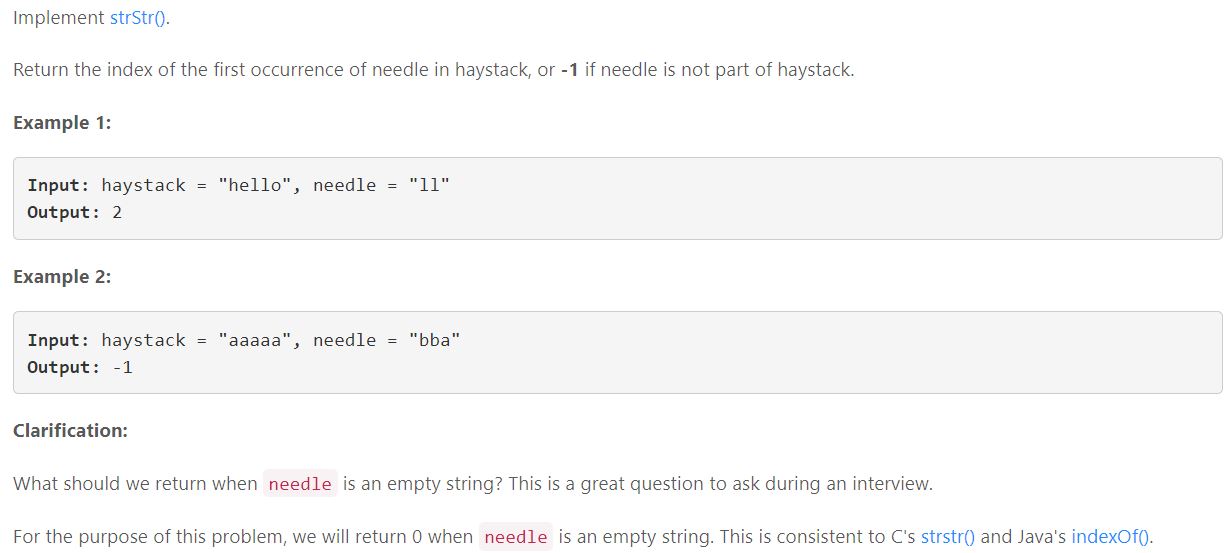Click the "aaaaa" haystack string value
Image resolution: width=1227 pixels, height=553 pixels.
(255, 340)
